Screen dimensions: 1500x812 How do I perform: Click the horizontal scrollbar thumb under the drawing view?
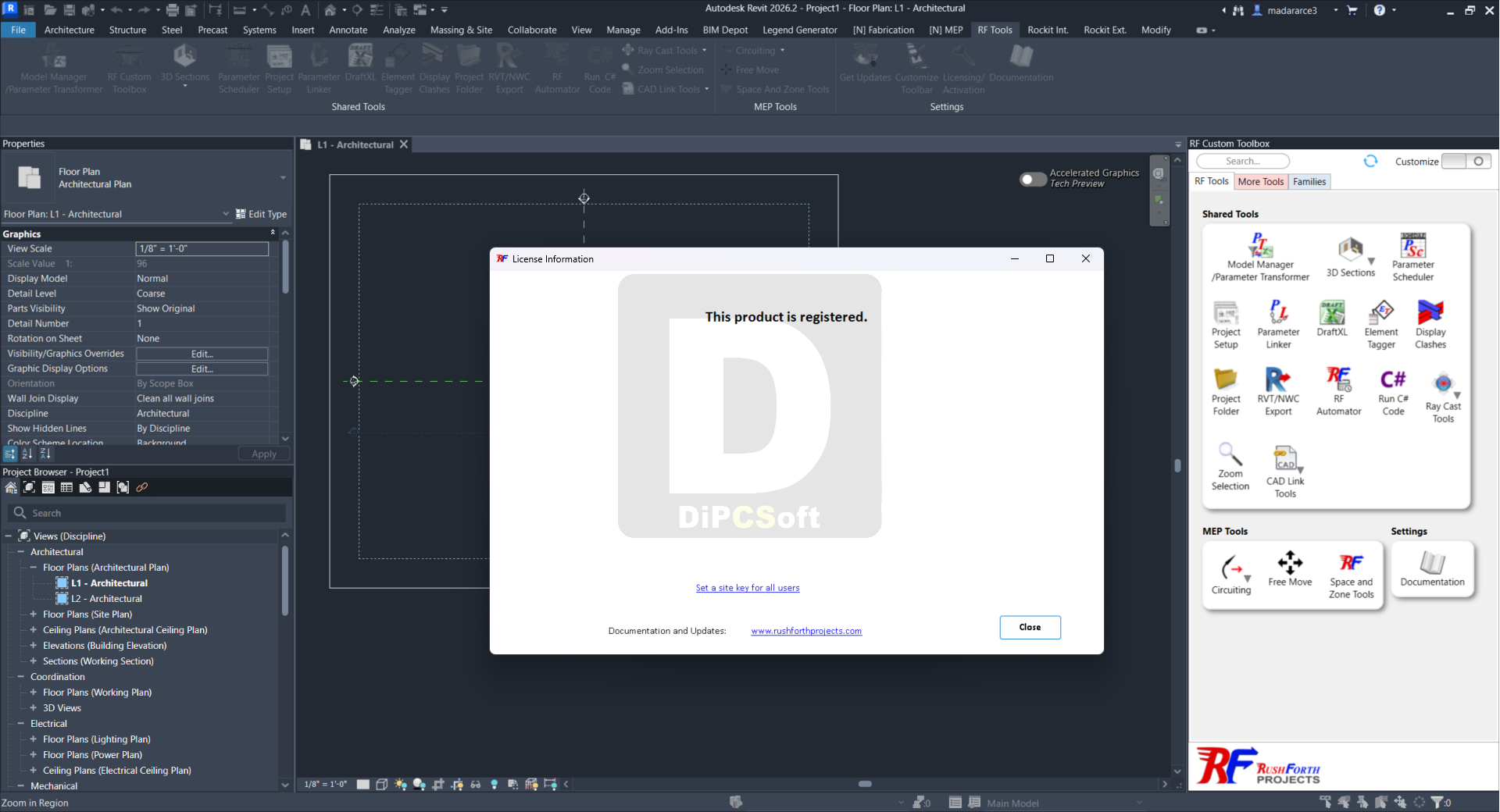[865, 784]
